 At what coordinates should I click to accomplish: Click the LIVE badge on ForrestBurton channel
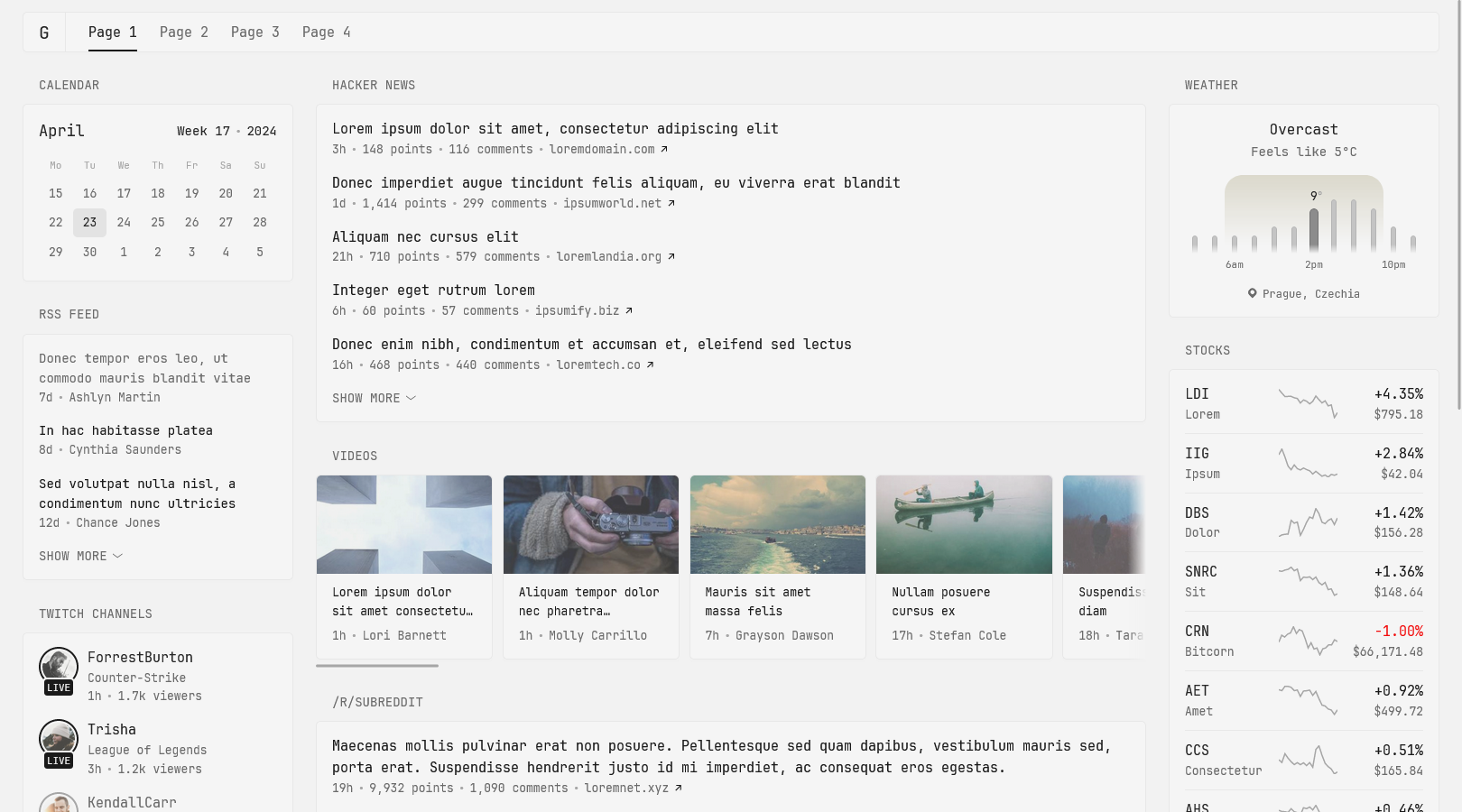tap(58, 687)
